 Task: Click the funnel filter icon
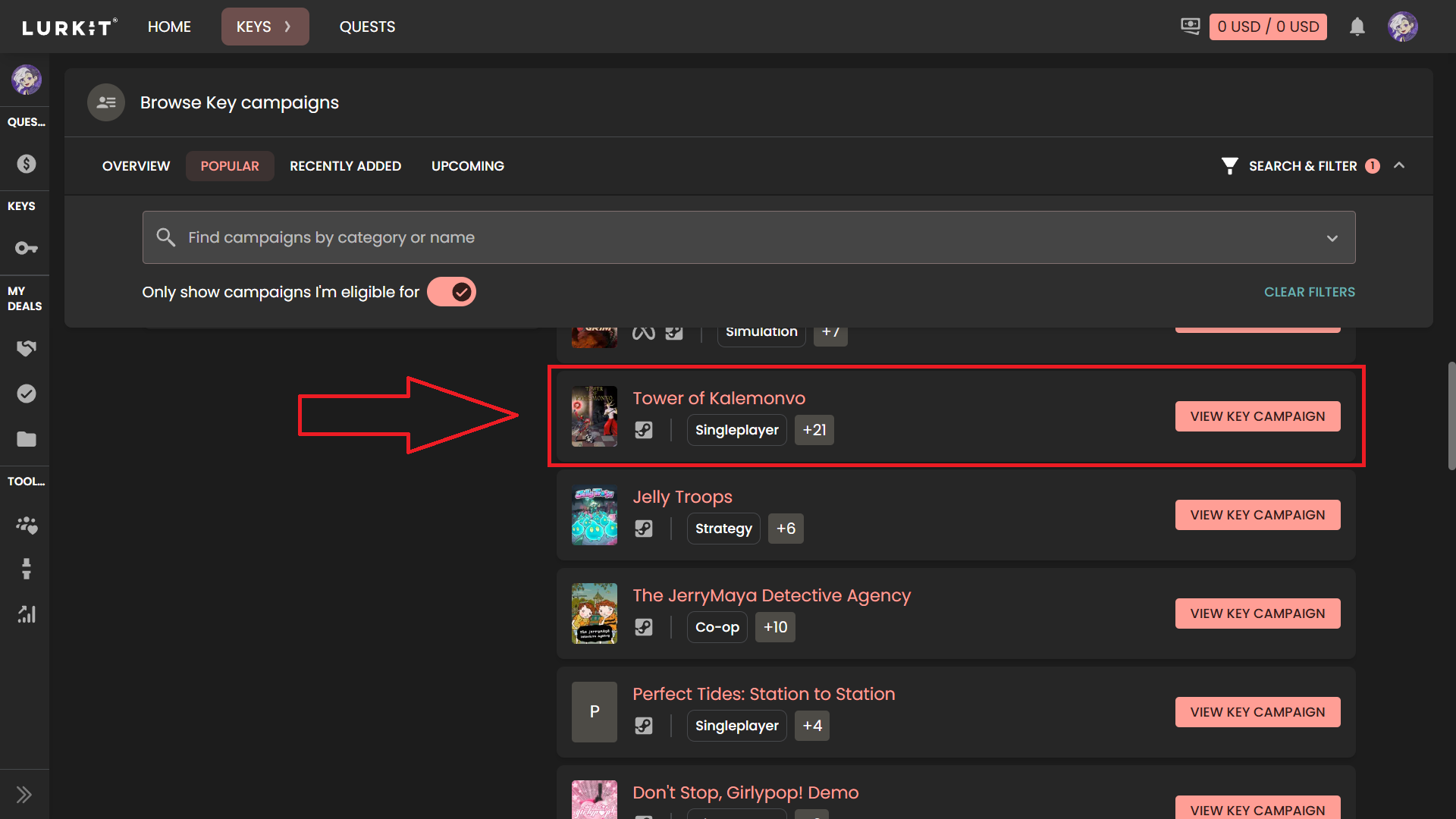[x=1229, y=166]
